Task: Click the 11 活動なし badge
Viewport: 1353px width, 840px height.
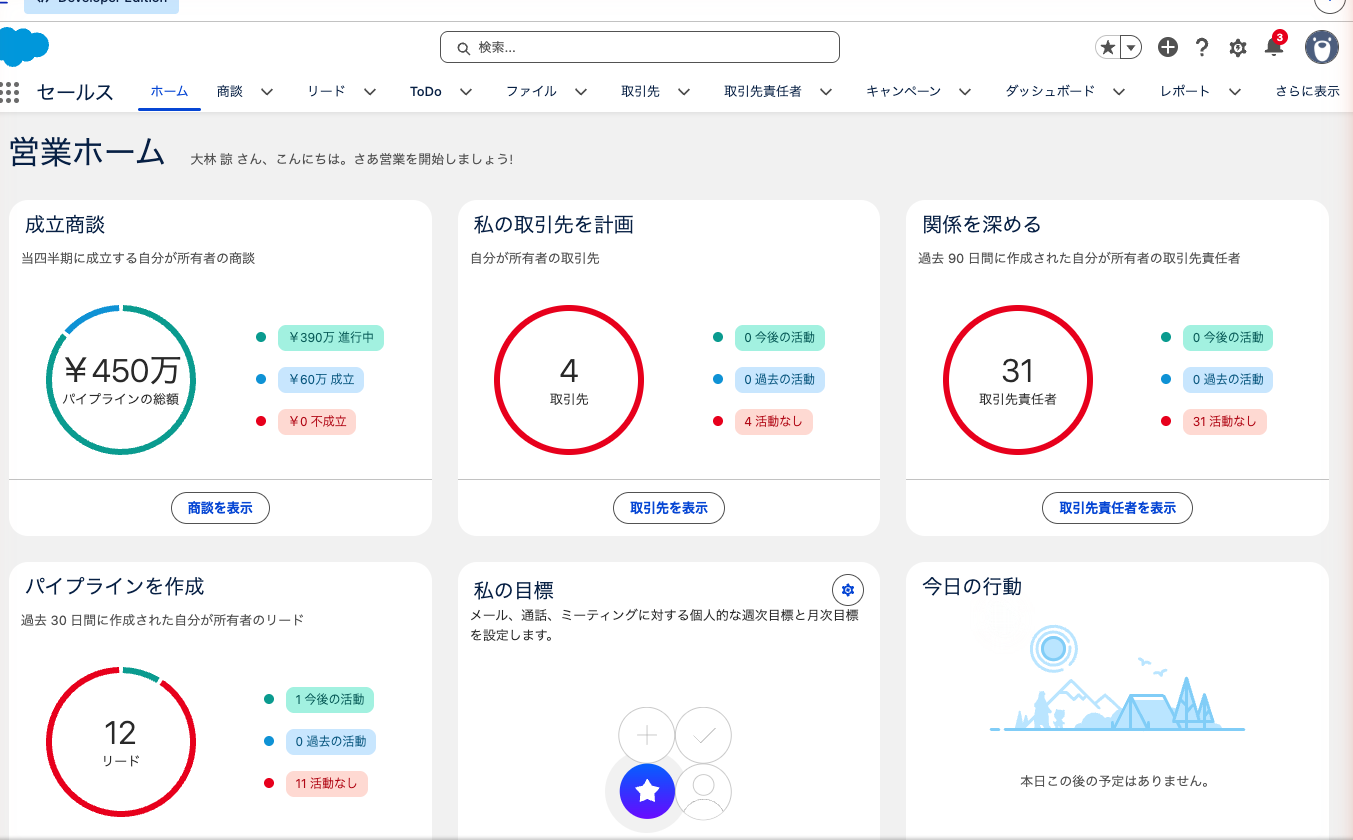Action: click(326, 783)
